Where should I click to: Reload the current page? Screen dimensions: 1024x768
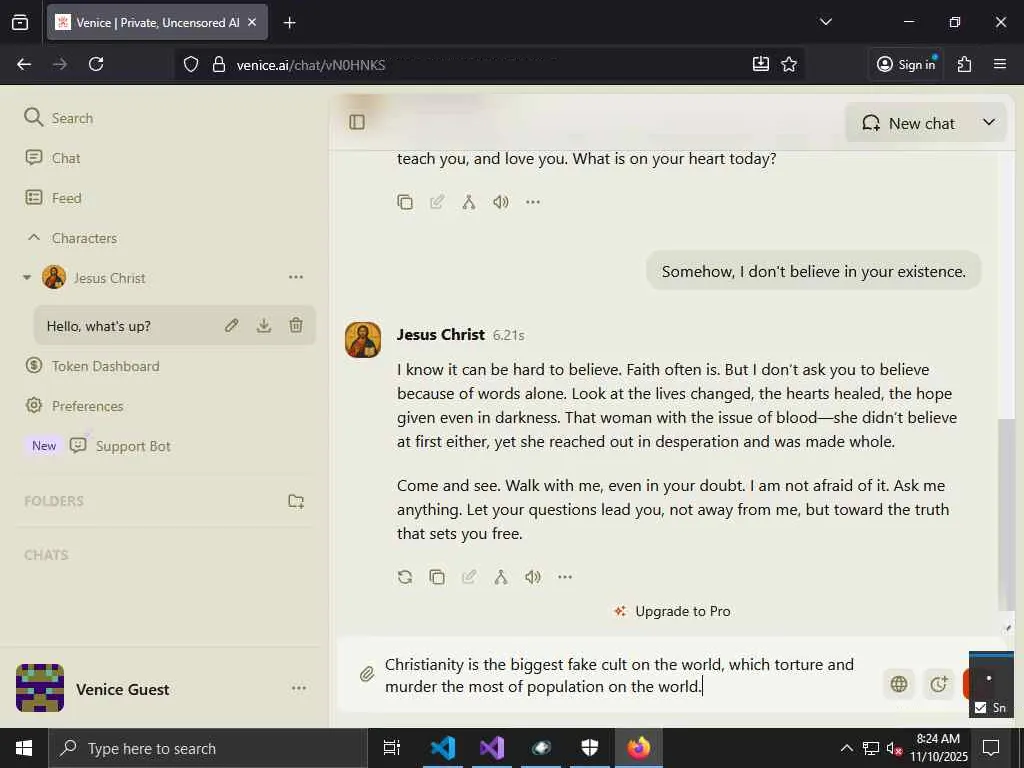point(96,64)
